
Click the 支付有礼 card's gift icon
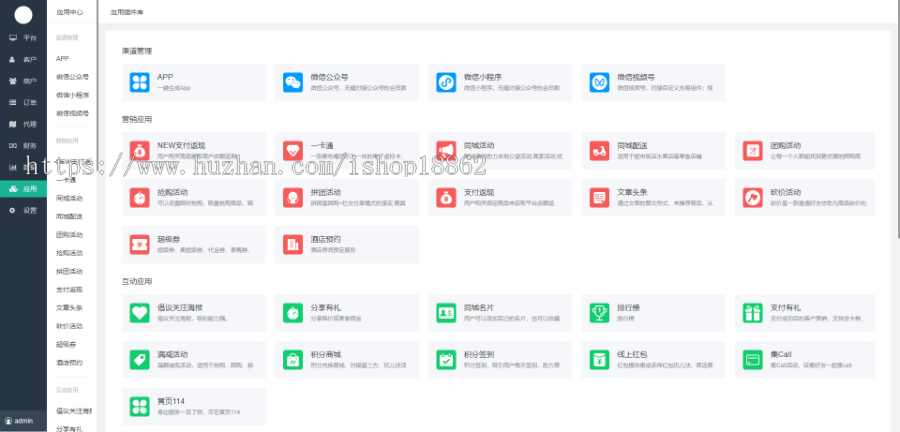pos(752,313)
